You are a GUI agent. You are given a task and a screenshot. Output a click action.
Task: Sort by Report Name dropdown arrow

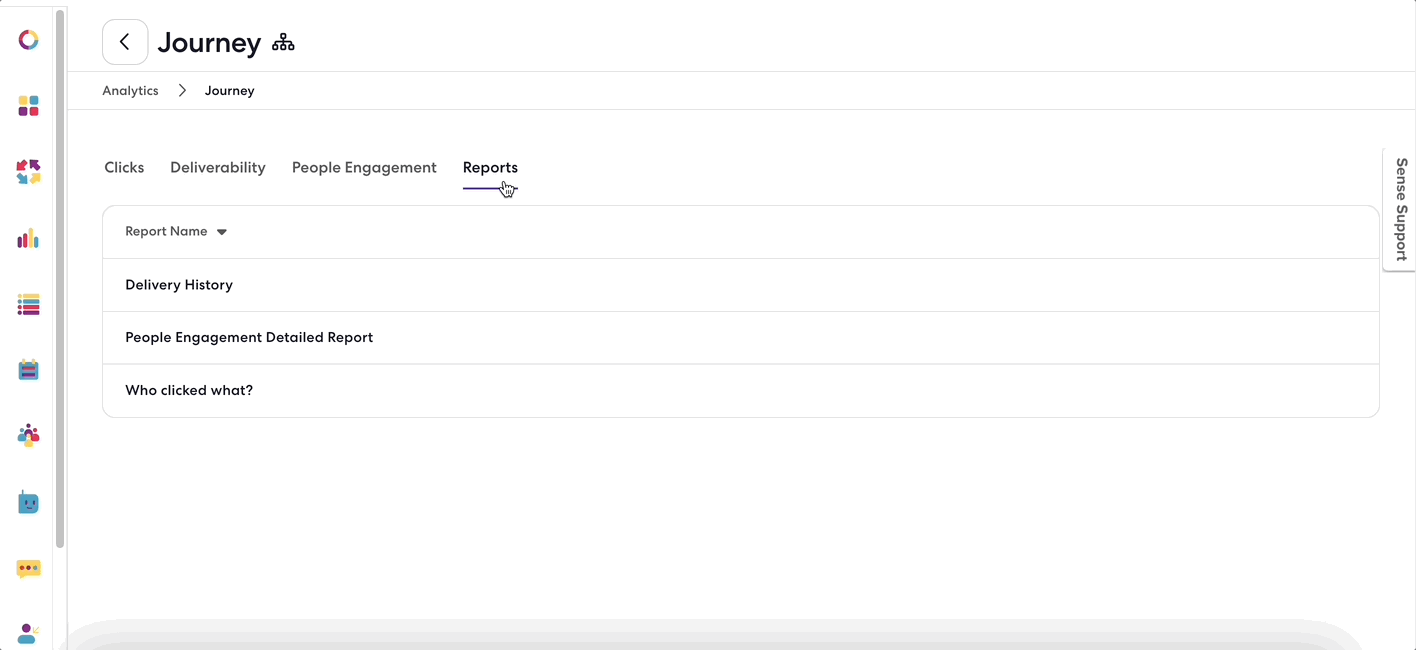coord(222,232)
